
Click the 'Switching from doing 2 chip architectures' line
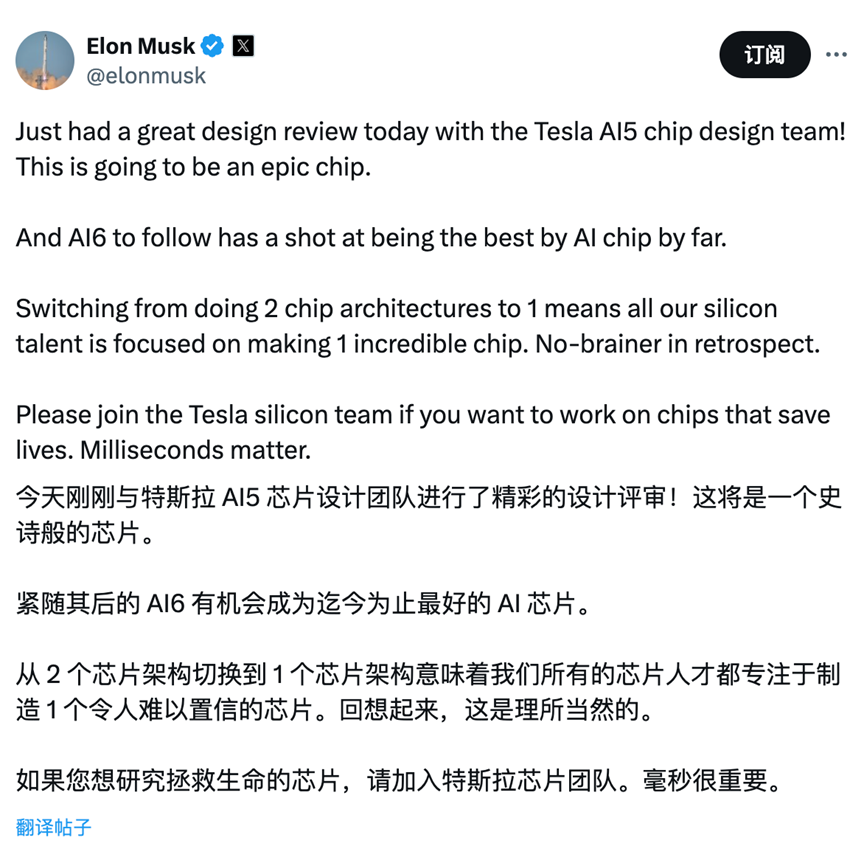tap(396, 309)
